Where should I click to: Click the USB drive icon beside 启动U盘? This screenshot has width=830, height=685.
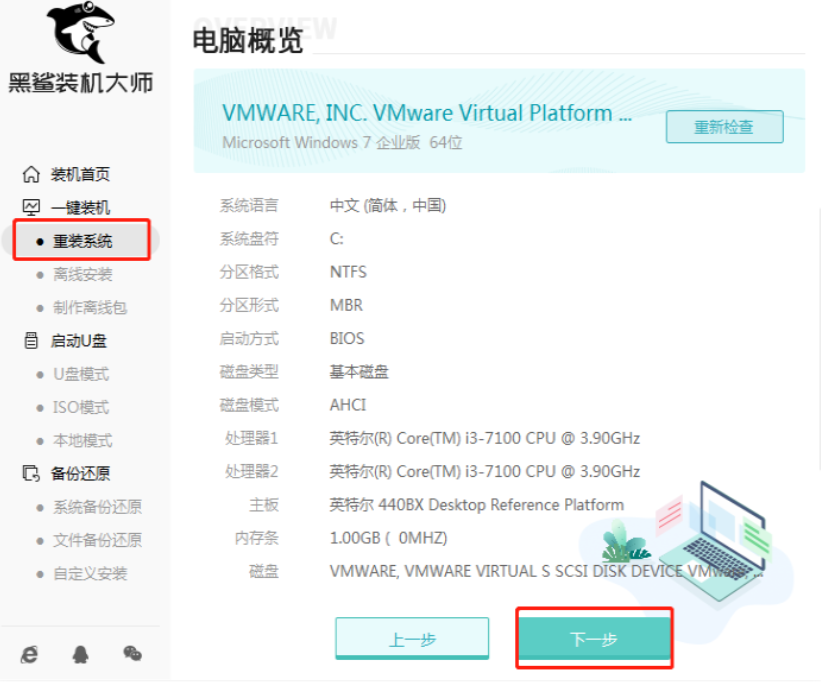coord(31,340)
